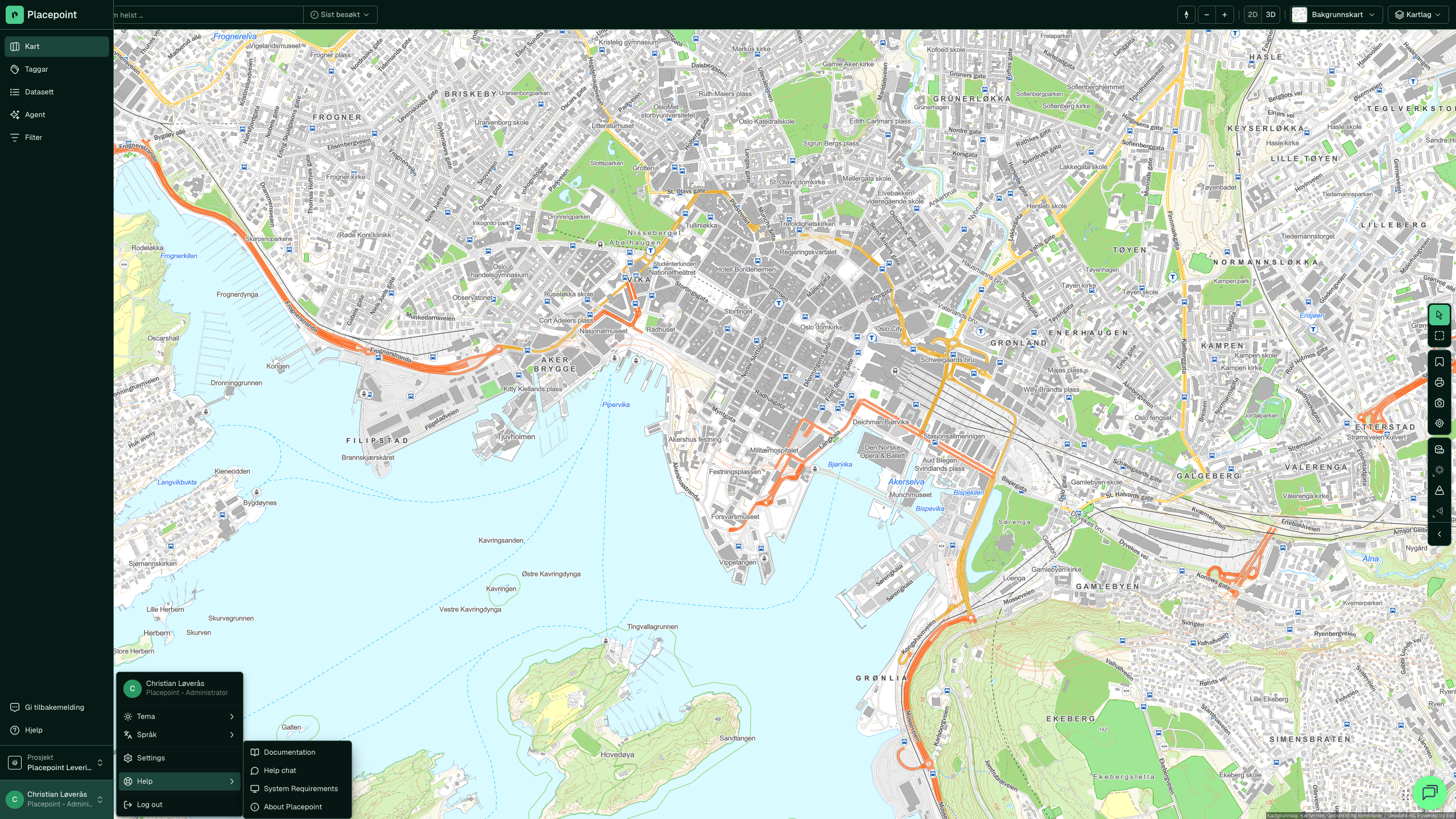This screenshot has height=819, width=1456.
Task: Click the Oslo domkirke label on the map
Action: [x=821, y=327]
